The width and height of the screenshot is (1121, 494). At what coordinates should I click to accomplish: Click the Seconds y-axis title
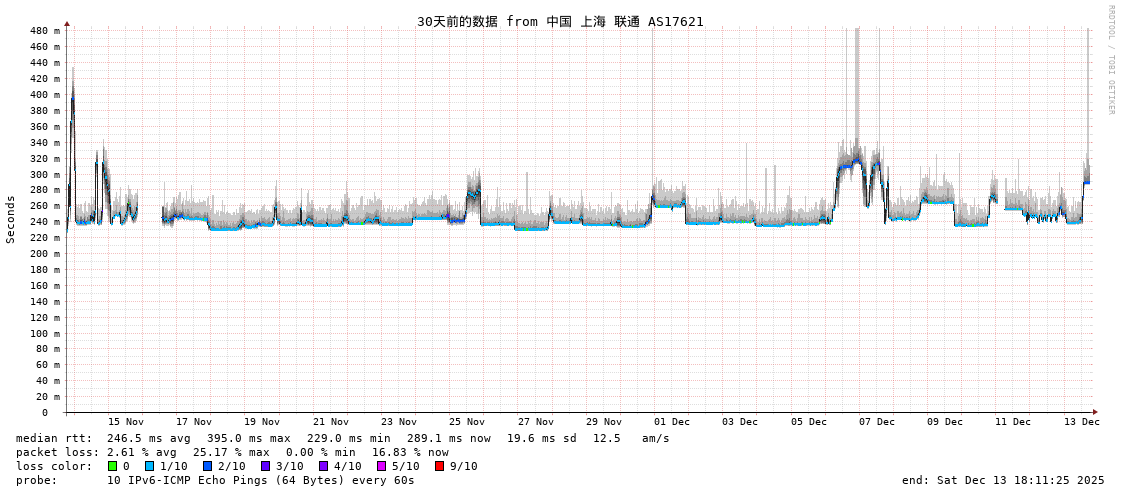[x=11, y=219]
